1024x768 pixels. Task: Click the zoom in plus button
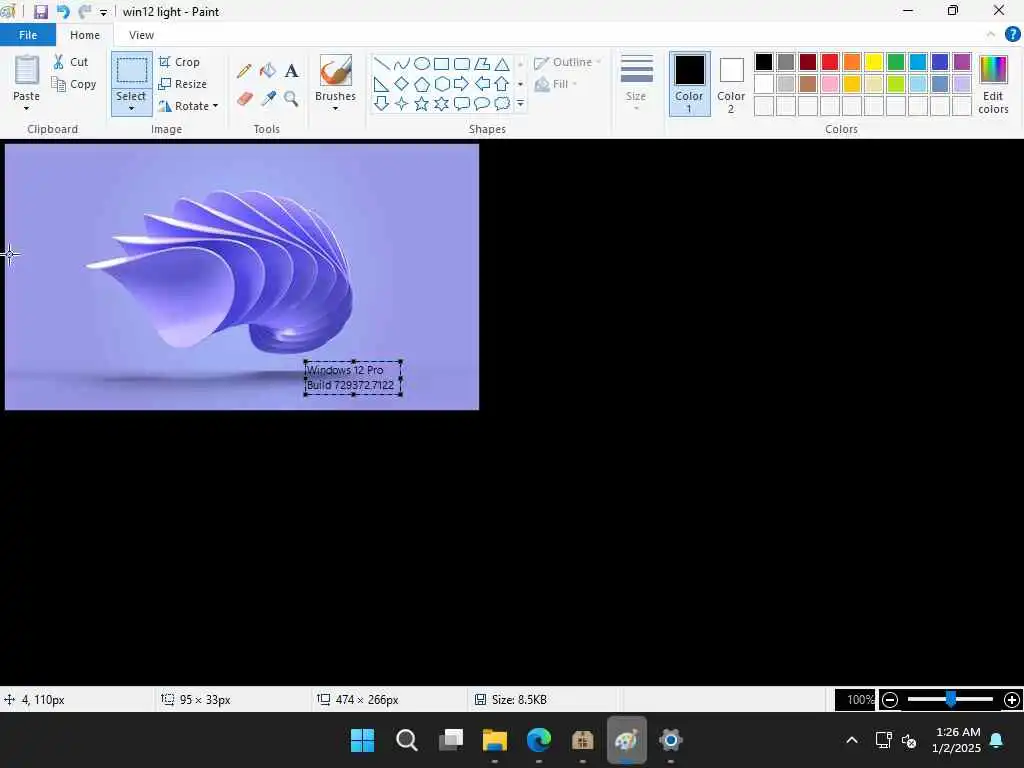1012,700
